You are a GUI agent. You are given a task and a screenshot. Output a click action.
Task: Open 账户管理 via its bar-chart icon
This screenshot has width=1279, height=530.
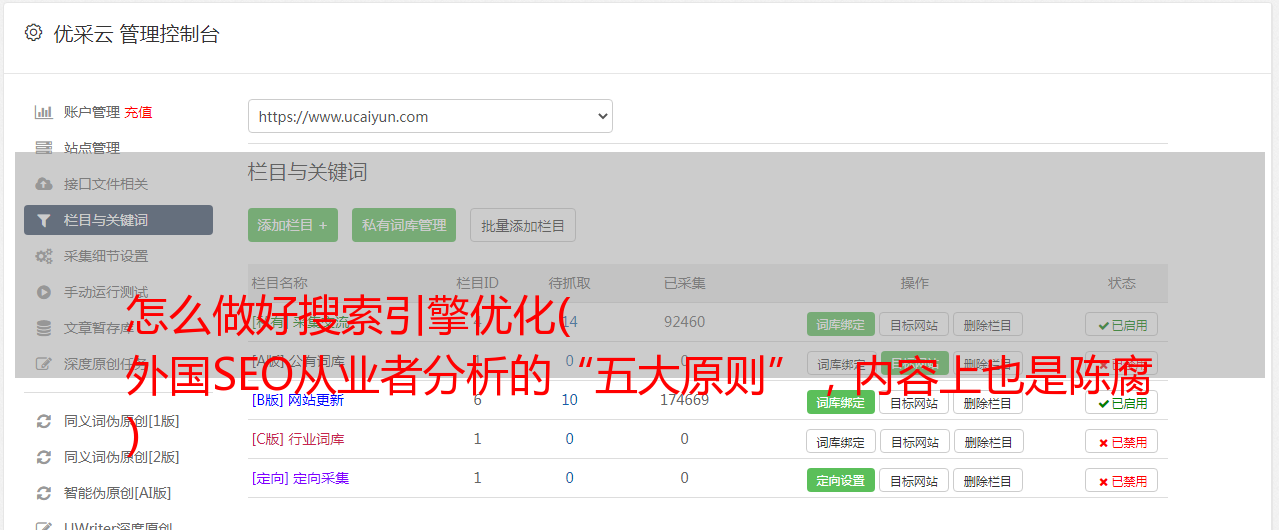pos(43,112)
